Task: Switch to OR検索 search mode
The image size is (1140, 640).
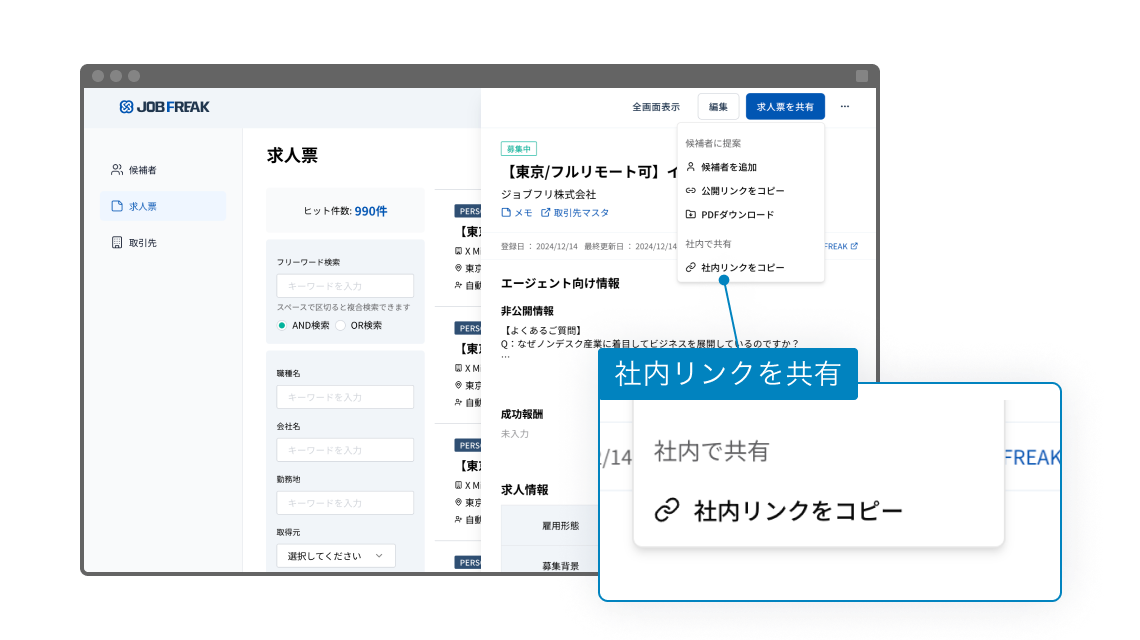Action: coord(342,325)
